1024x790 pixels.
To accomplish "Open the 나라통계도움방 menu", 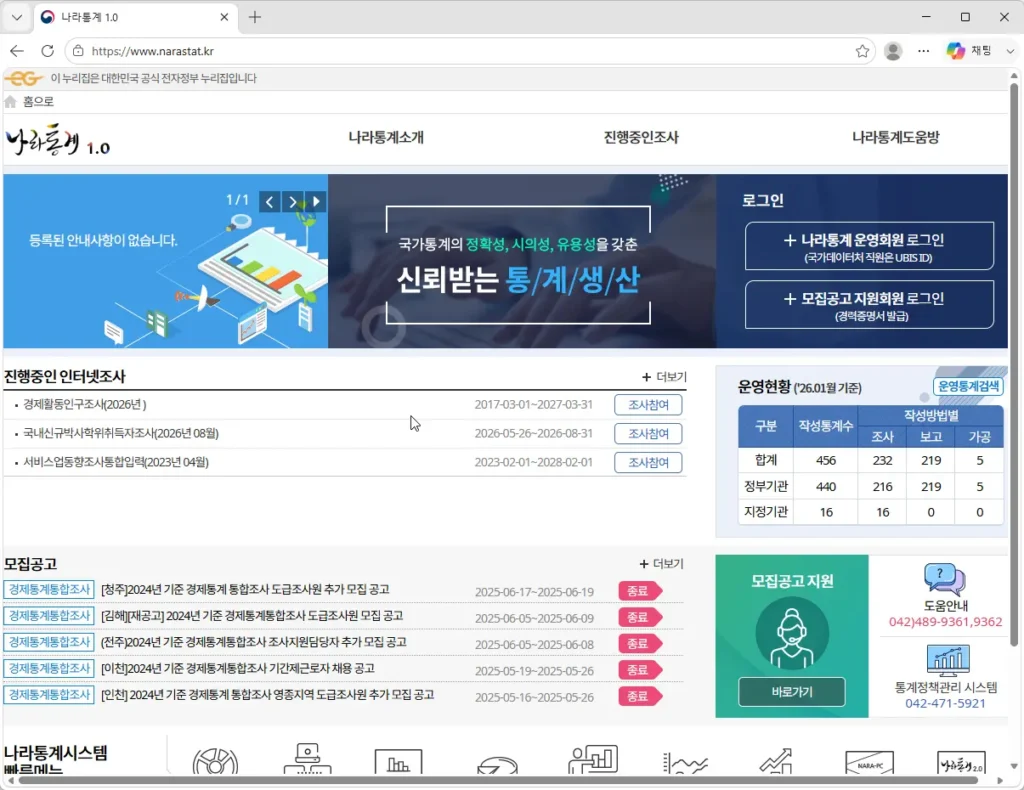I will coord(895,137).
